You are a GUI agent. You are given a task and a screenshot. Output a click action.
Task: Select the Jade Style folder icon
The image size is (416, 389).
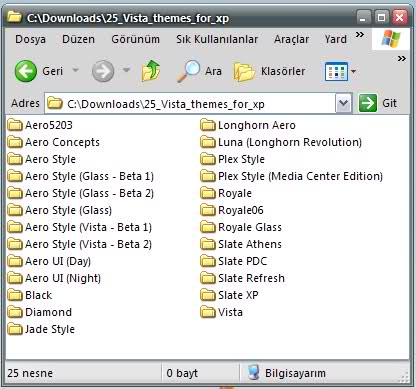(15, 329)
